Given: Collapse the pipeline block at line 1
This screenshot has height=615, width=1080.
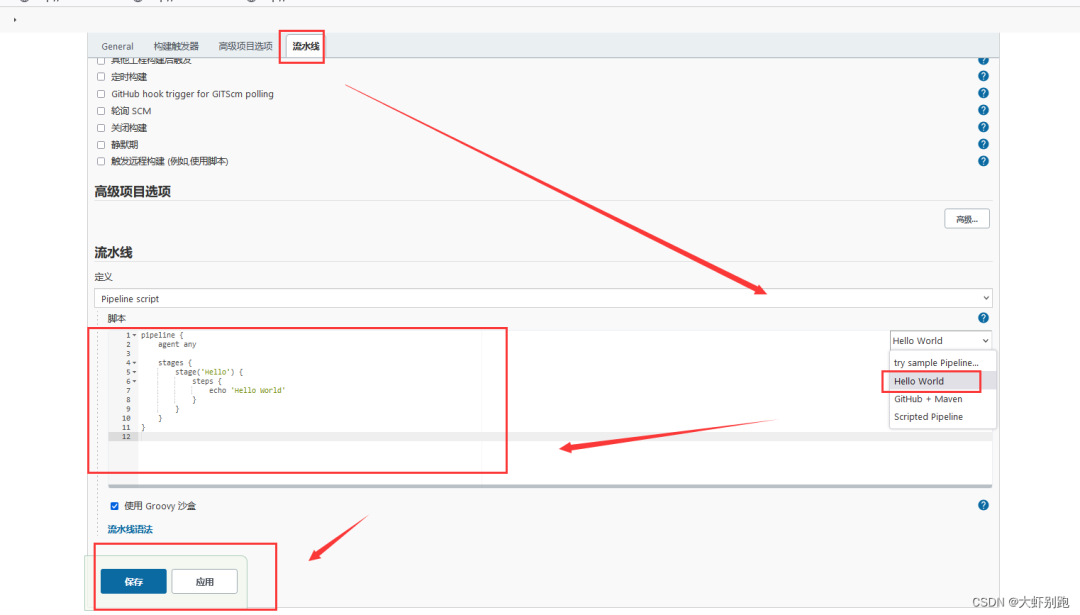Looking at the screenshot, I should 135,335.
